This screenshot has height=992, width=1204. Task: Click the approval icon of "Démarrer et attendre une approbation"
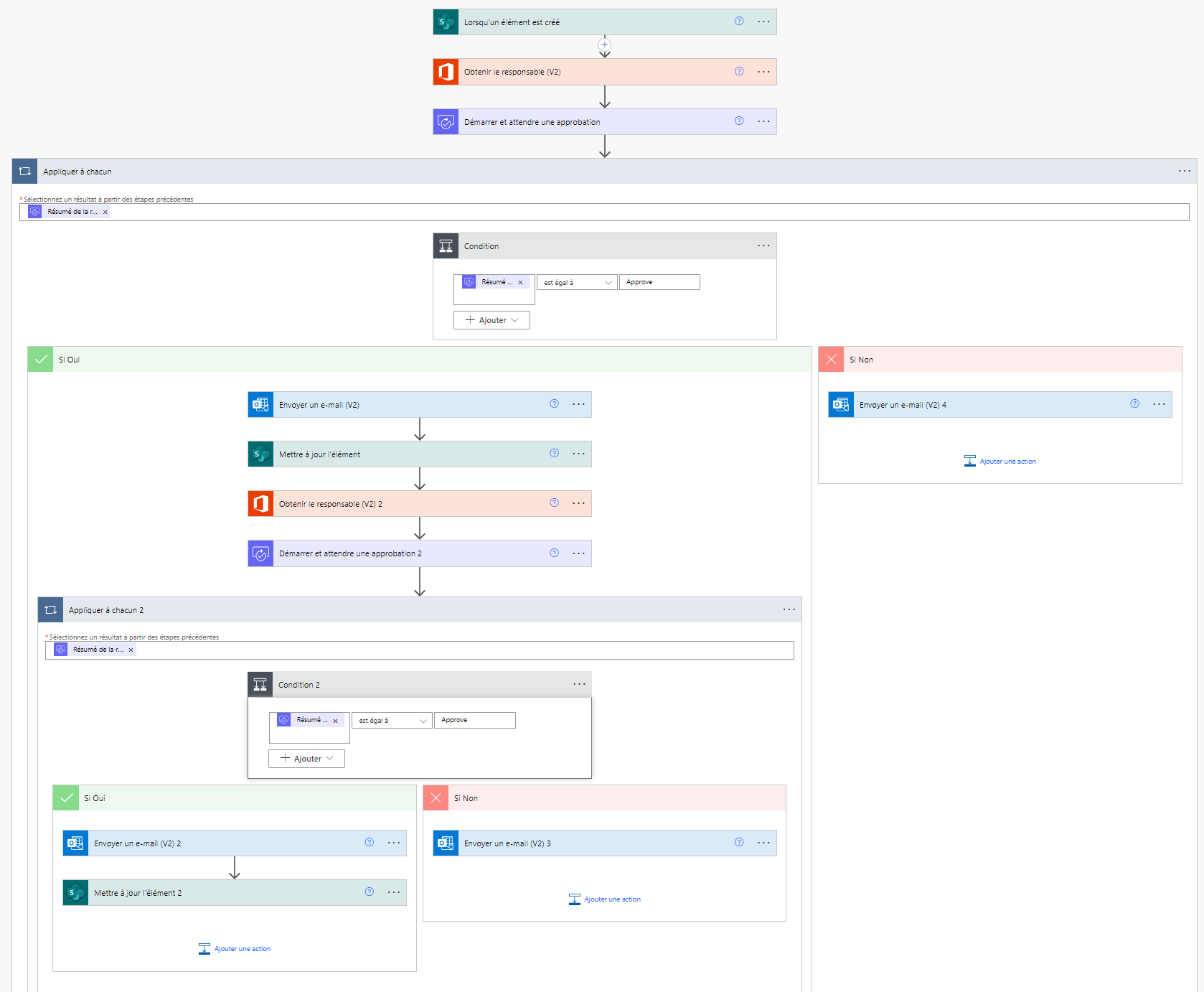pos(446,122)
